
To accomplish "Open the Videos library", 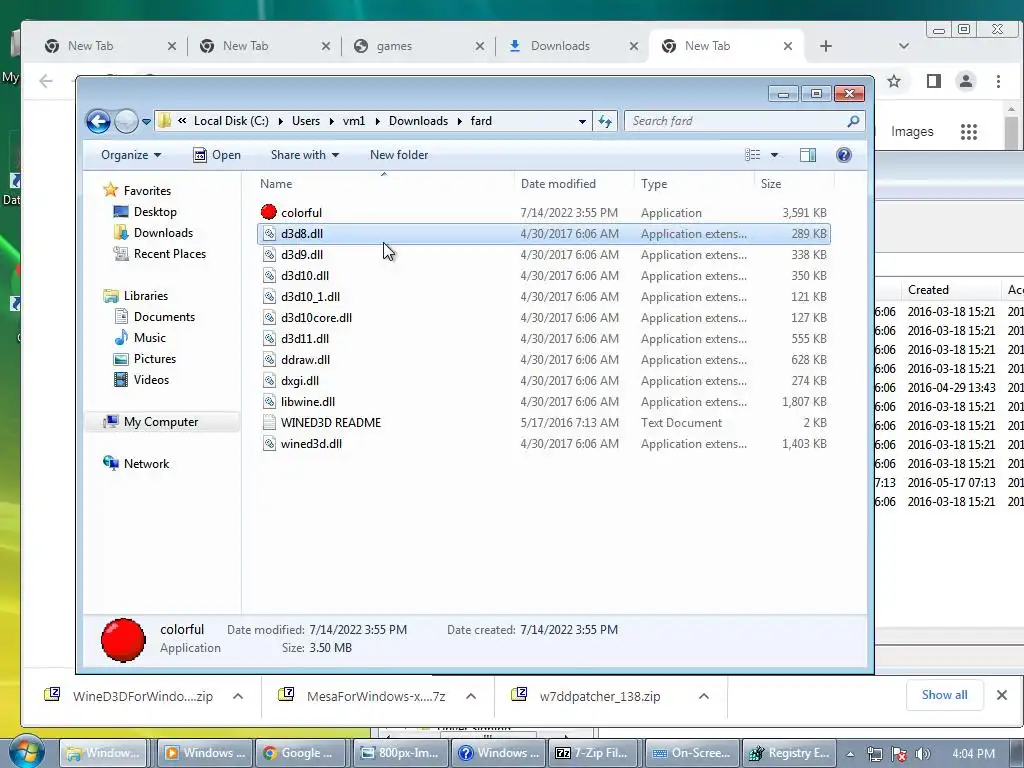I will 151,379.
